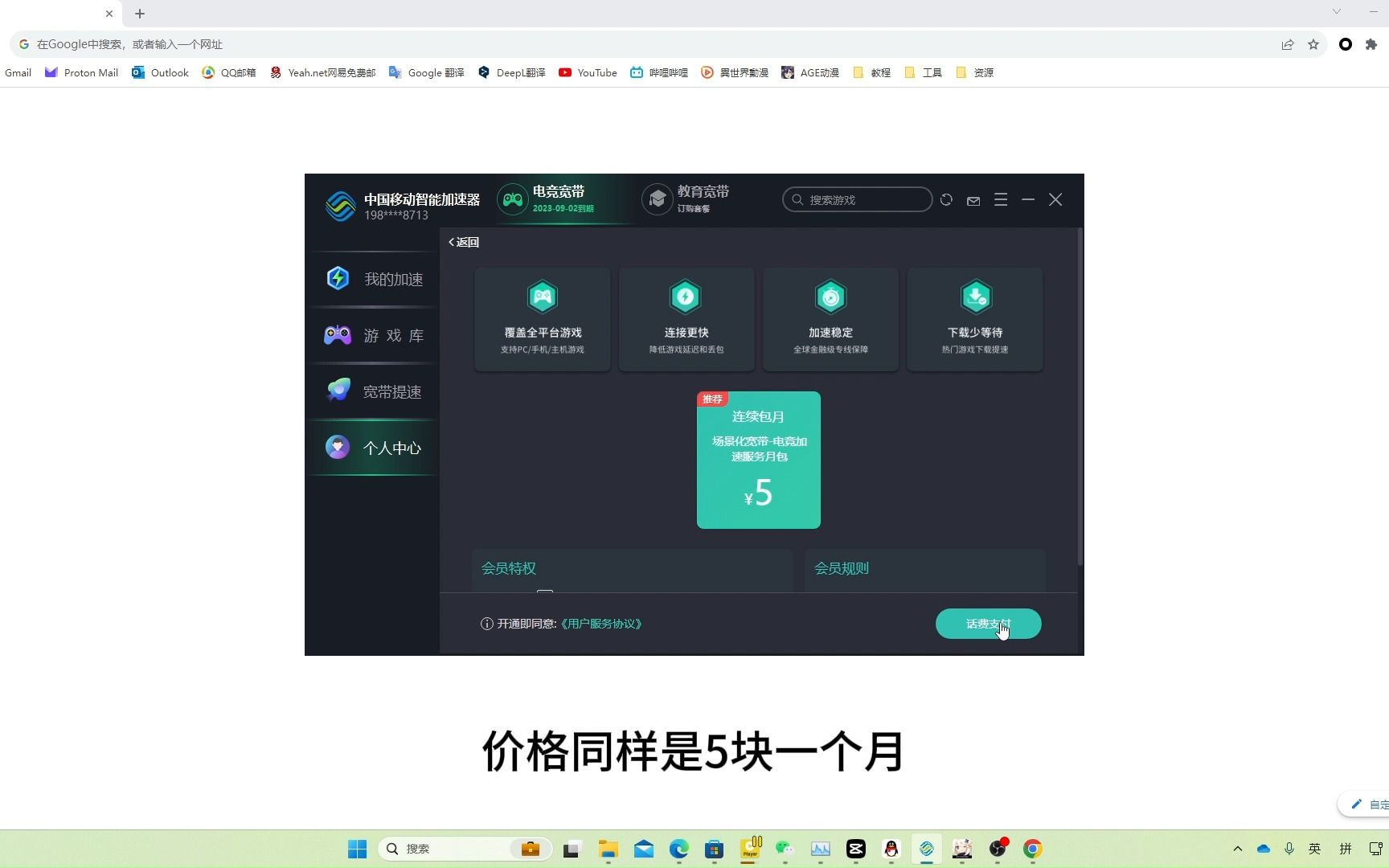
Task: Open Task View from taskbar
Action: 572,849
